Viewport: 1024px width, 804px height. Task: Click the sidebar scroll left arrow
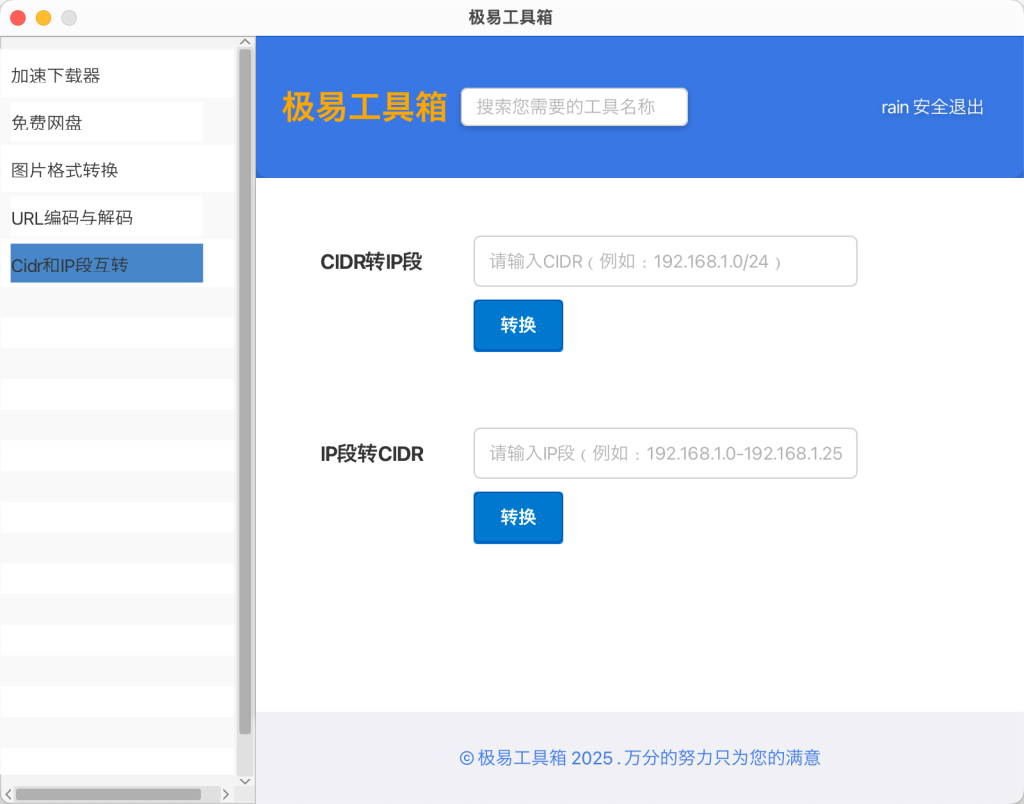[x=8, y=794]
